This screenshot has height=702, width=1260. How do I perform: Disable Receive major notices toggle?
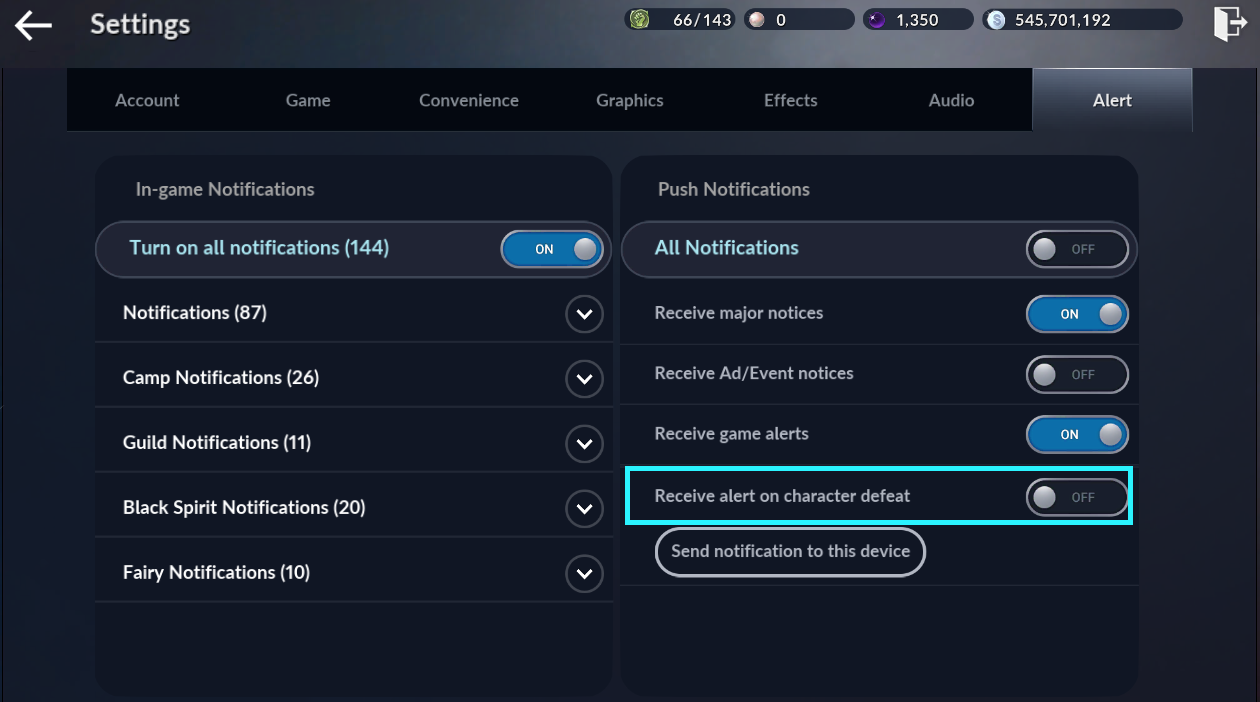click(x=1077, y=314)
